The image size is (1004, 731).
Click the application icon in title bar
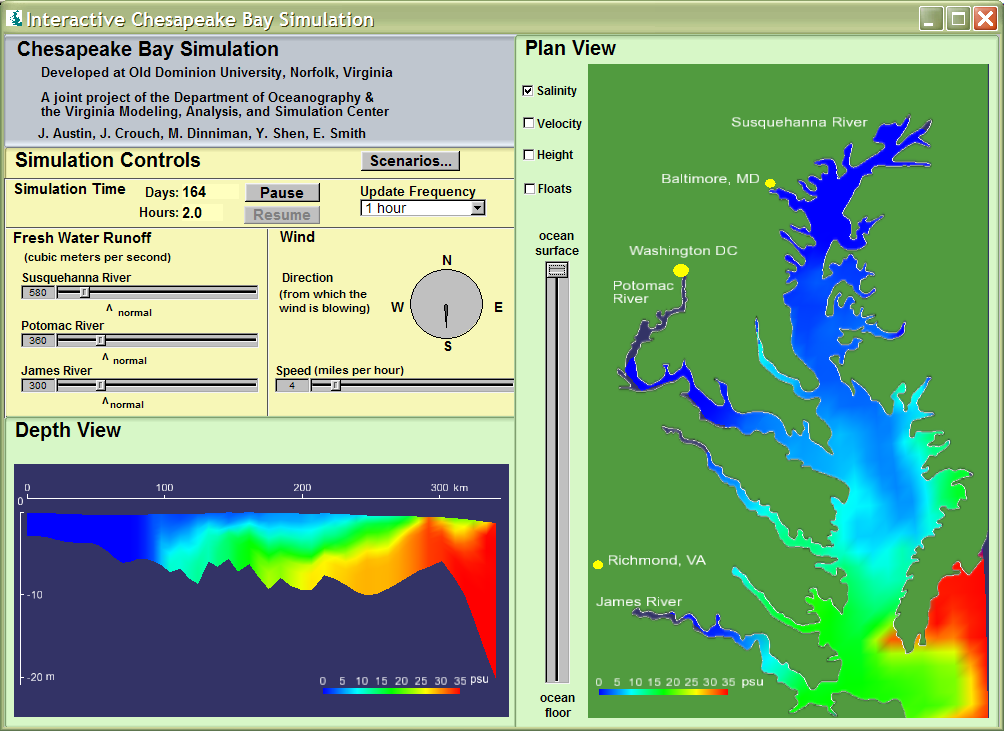[13, 19]
